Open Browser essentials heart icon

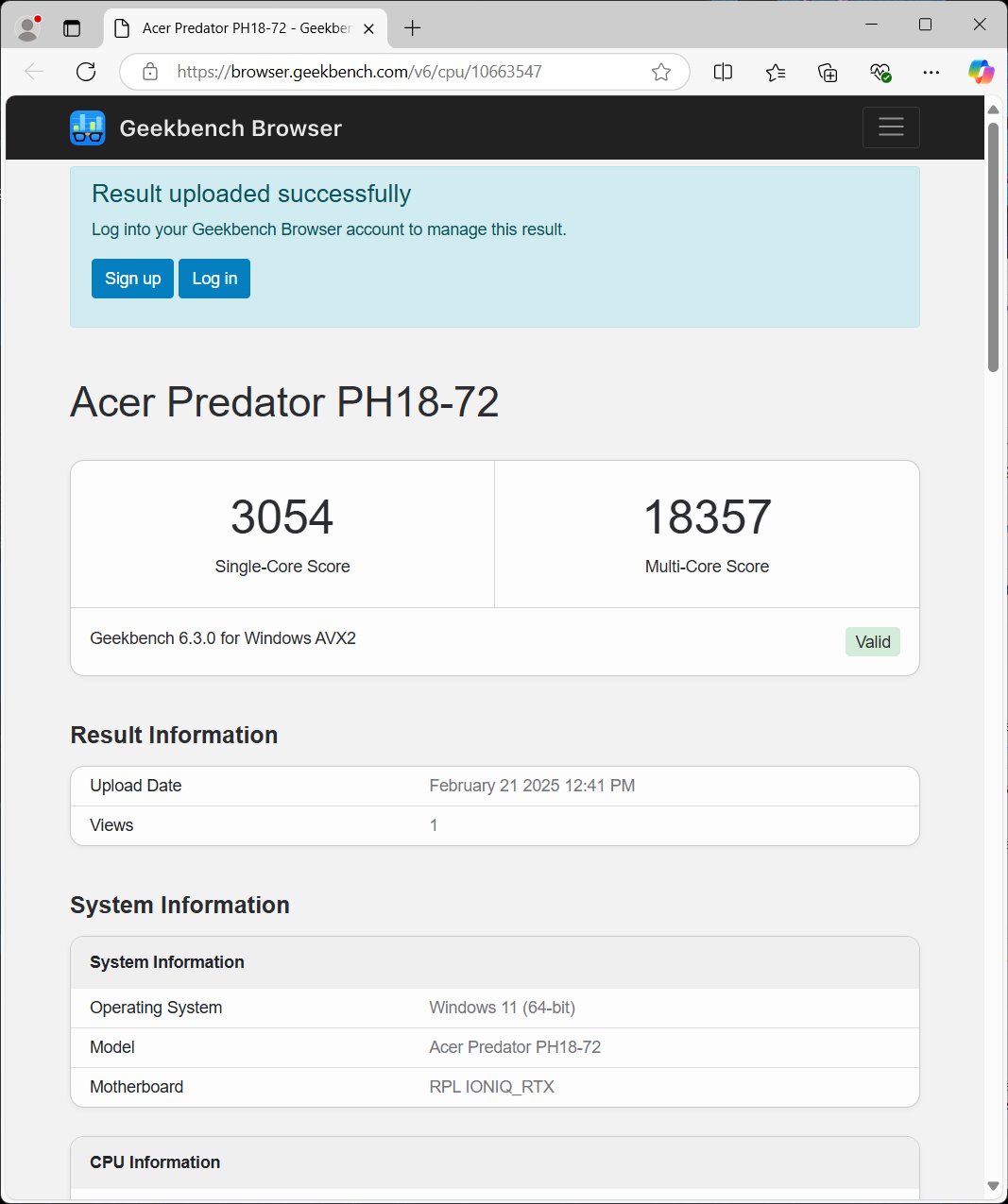click(x=880, y=72)
